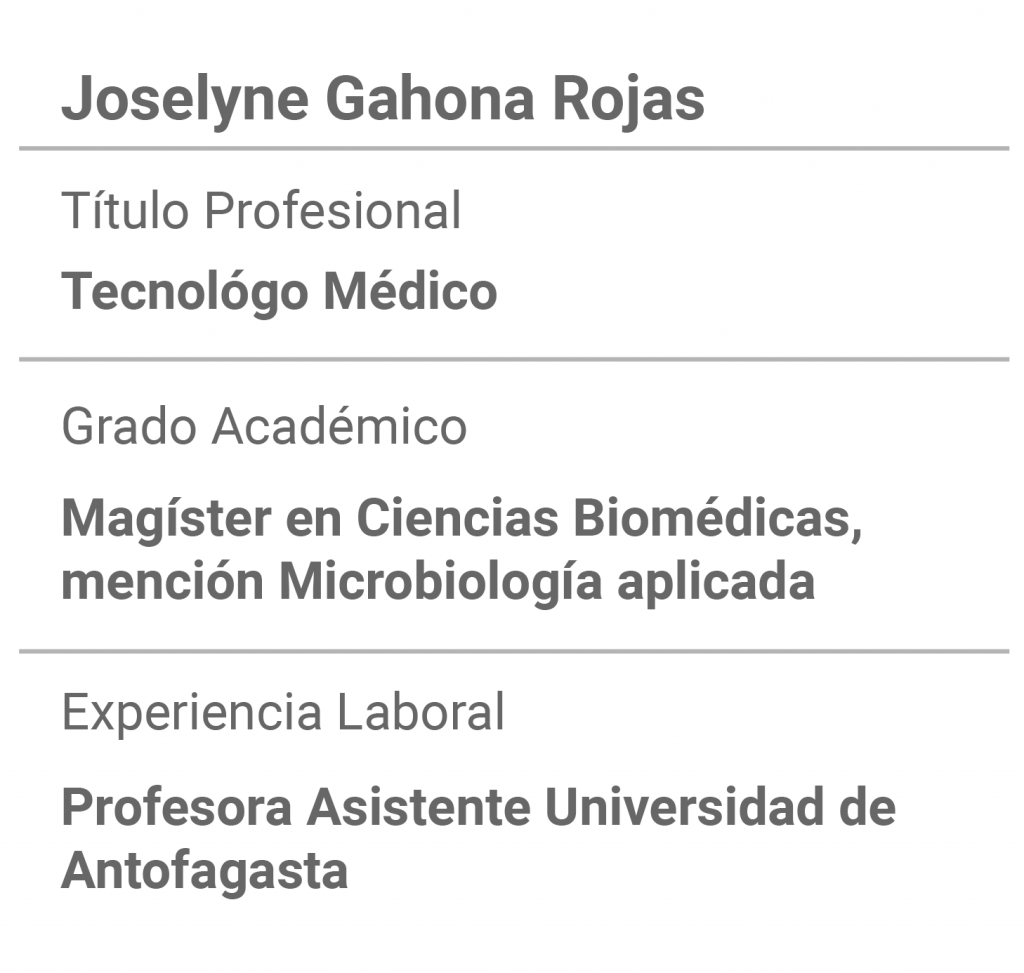Click the Profesora Asistente Universidad de line

tap(479, 807)
